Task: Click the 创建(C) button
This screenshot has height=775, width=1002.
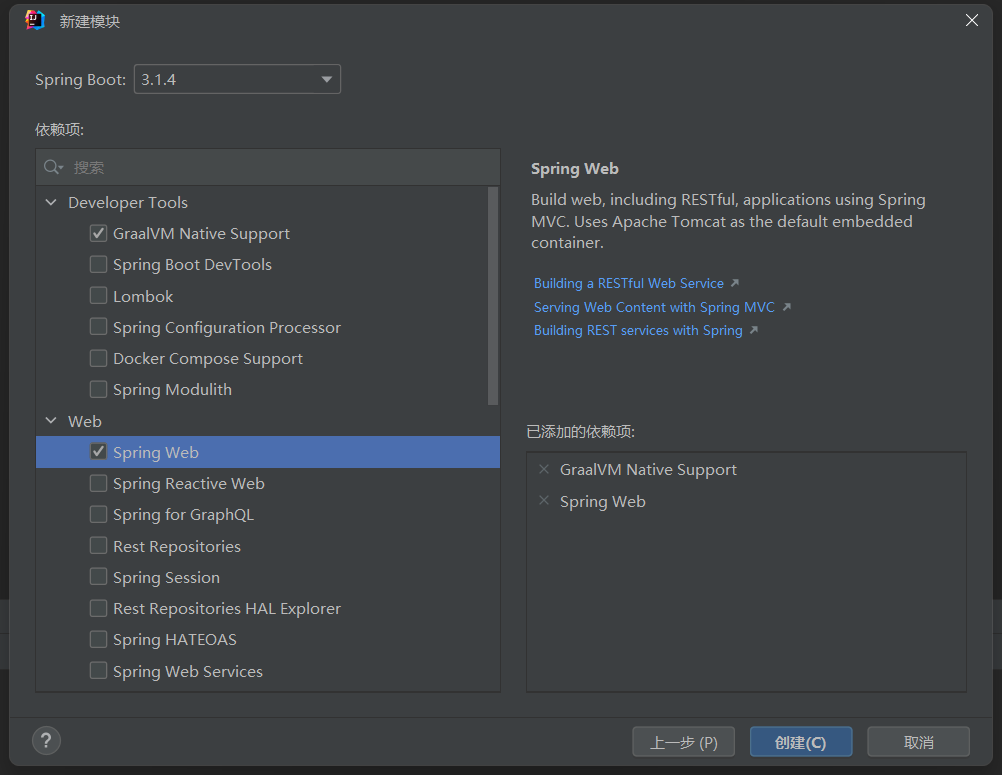Action: (800, 741)
